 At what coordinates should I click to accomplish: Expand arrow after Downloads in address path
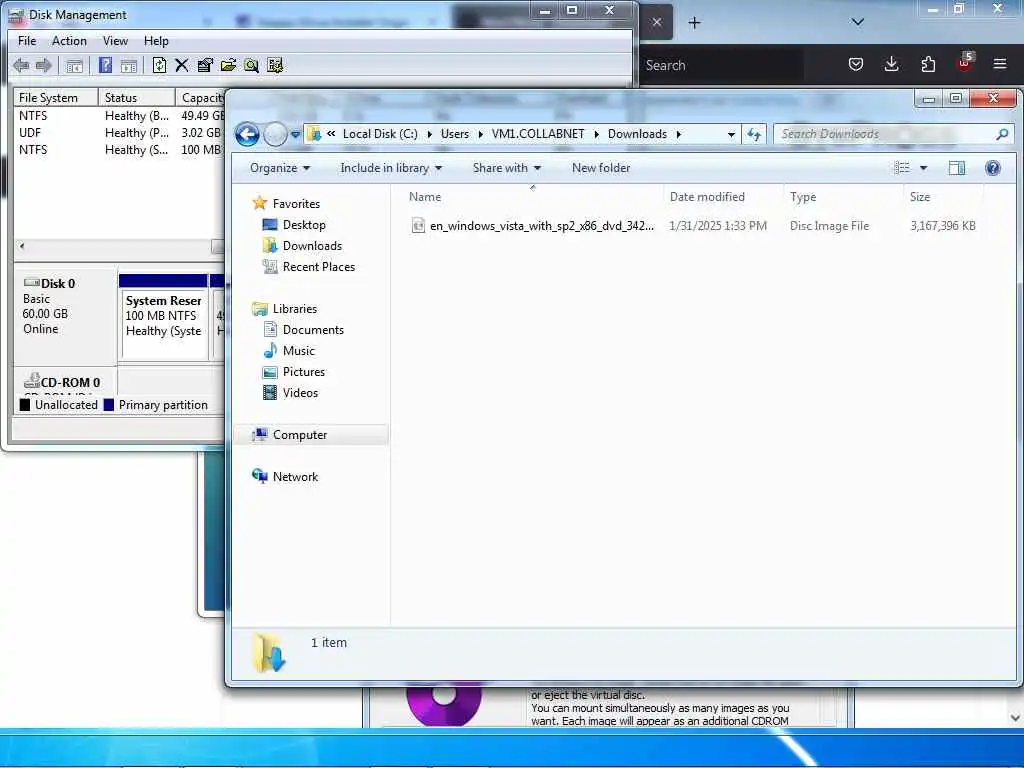679,134
